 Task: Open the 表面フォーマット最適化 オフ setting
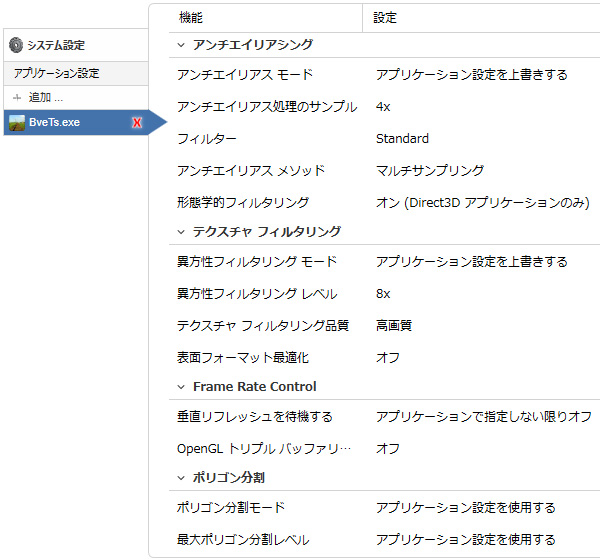click(388, 358)
